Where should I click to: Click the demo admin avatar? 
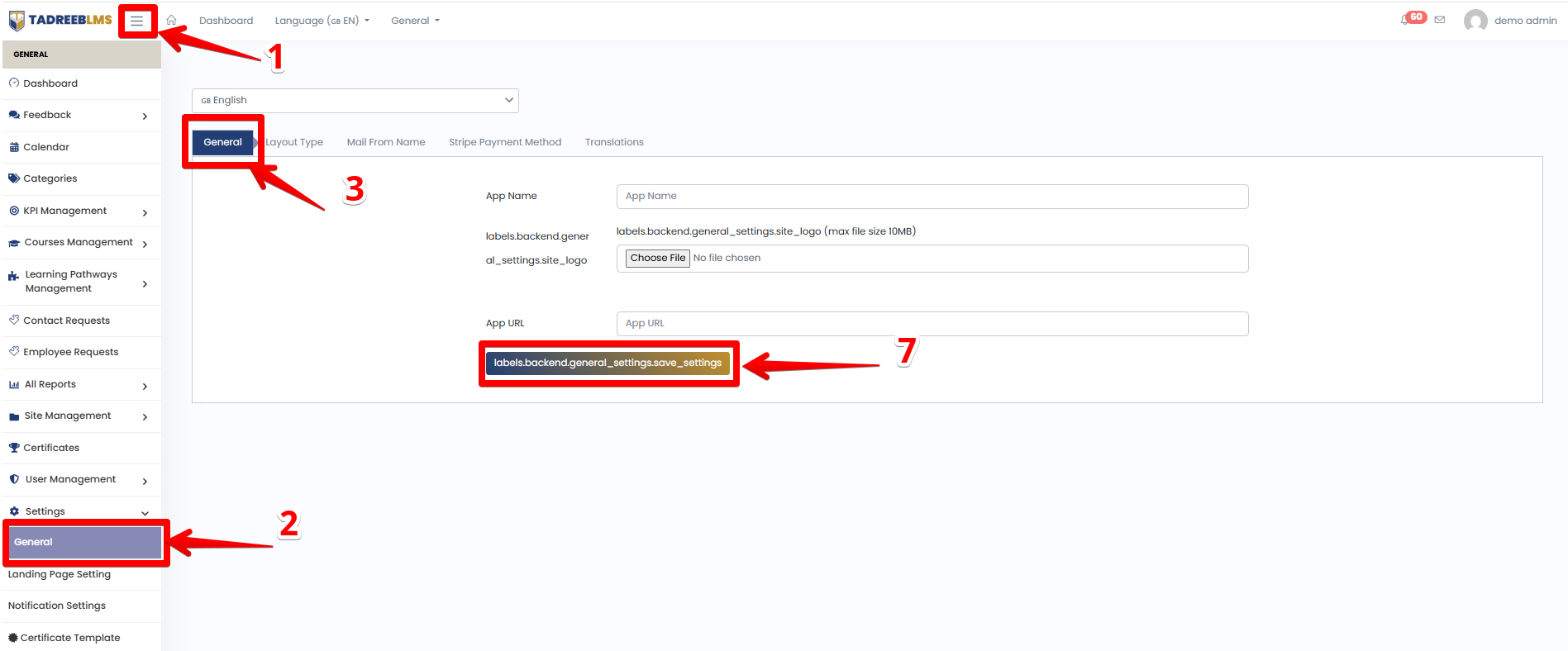1475,21
